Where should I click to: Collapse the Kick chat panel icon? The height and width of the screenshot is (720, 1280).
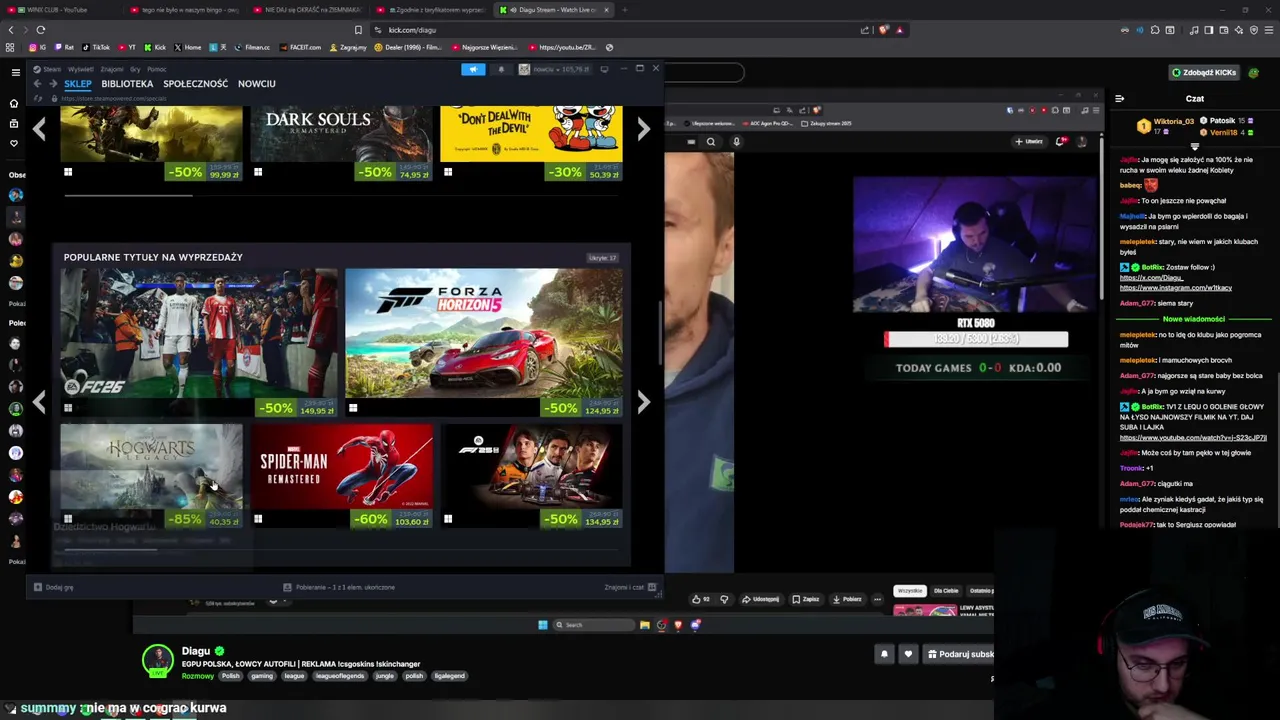[x=1119, y=98]
